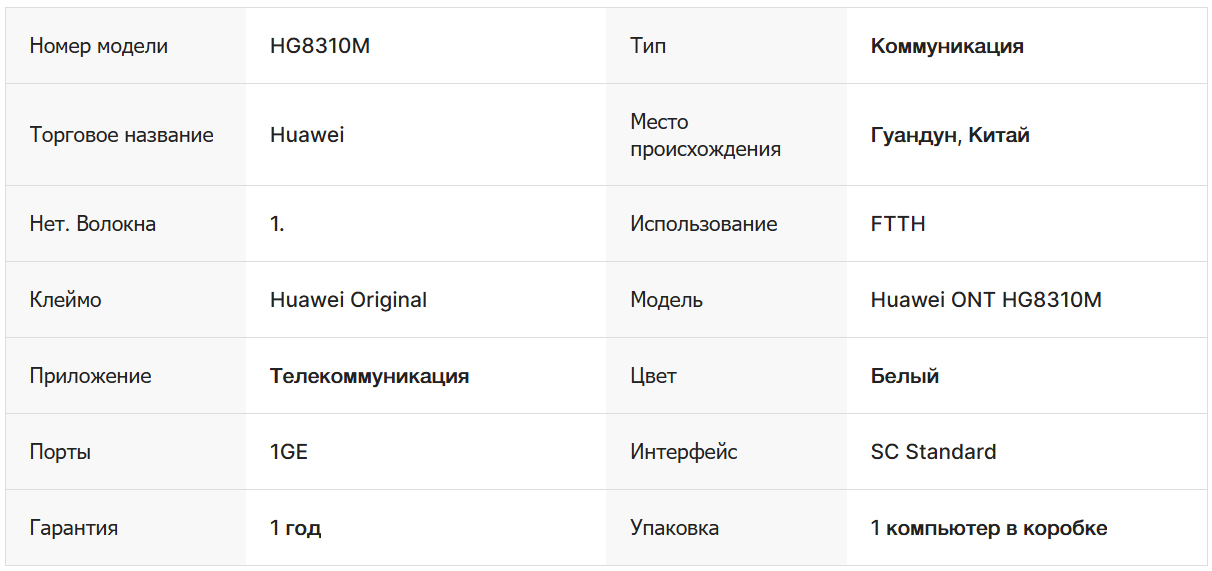
Task: Click the Торговое название label
Action: click(x=121, y=135)
